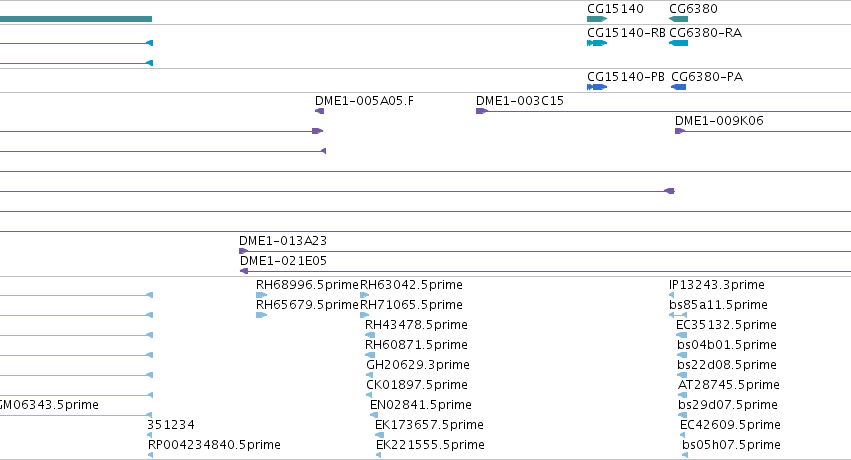The image size is (851, 460).
Task: Select the CG6380-RA transcript glyph
Action: [x=678, y=43]
